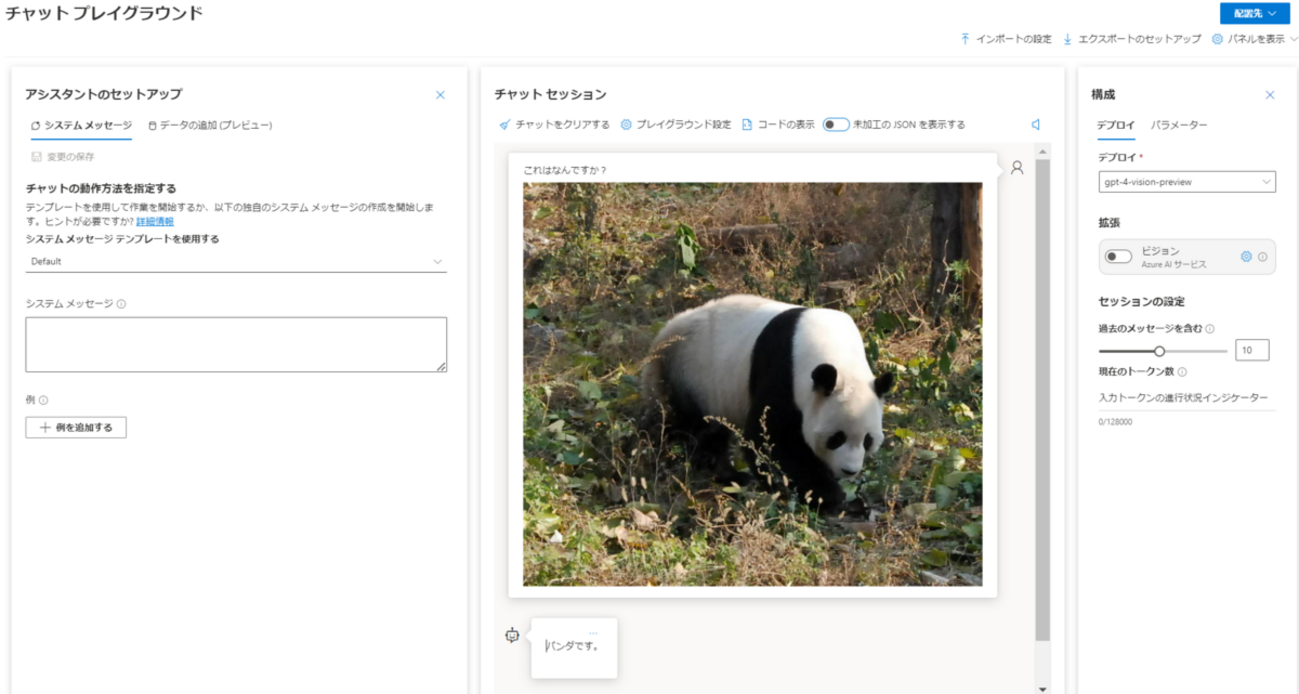The width and height of the screenshot is (1299, 694).
Task: Open the 詳細情報 link
Action: click(x=155, y=221)
